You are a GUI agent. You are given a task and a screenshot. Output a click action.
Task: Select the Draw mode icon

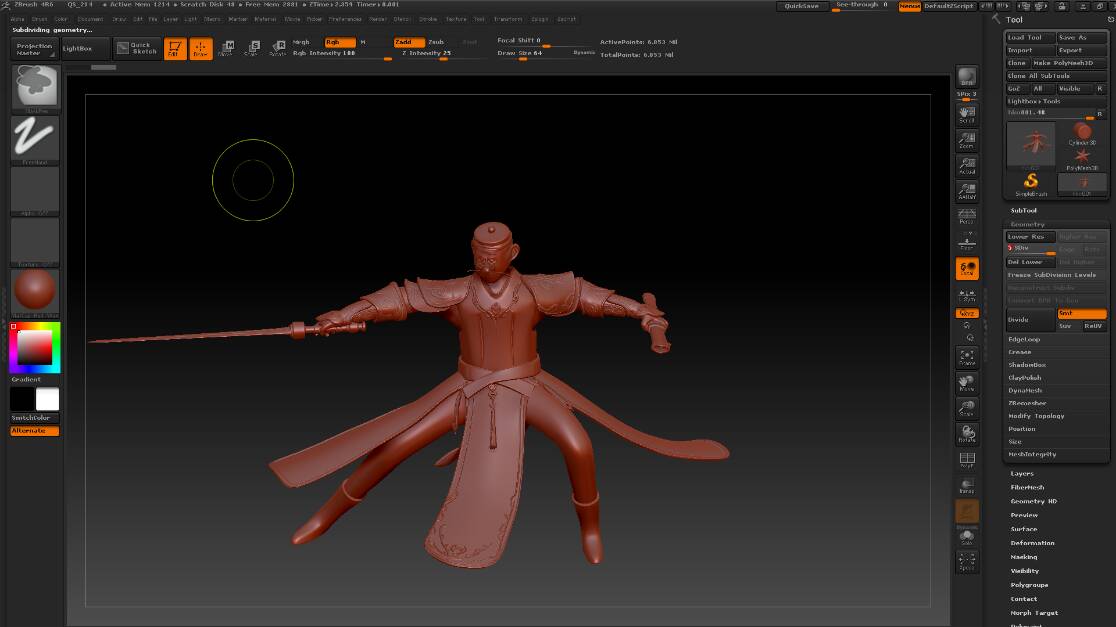(201, 49)
